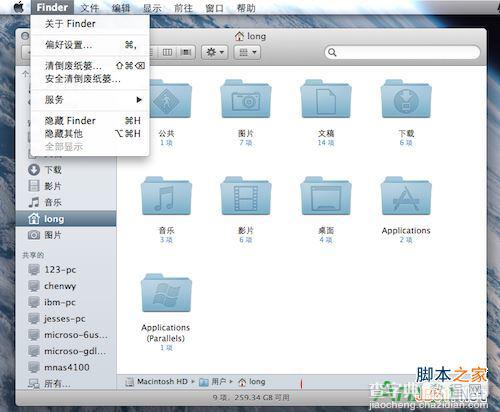The width and height of the screenshot is (500, 412).
Task: Open the arrange-by dropdown in toolbar
Action: pos(248,52)
